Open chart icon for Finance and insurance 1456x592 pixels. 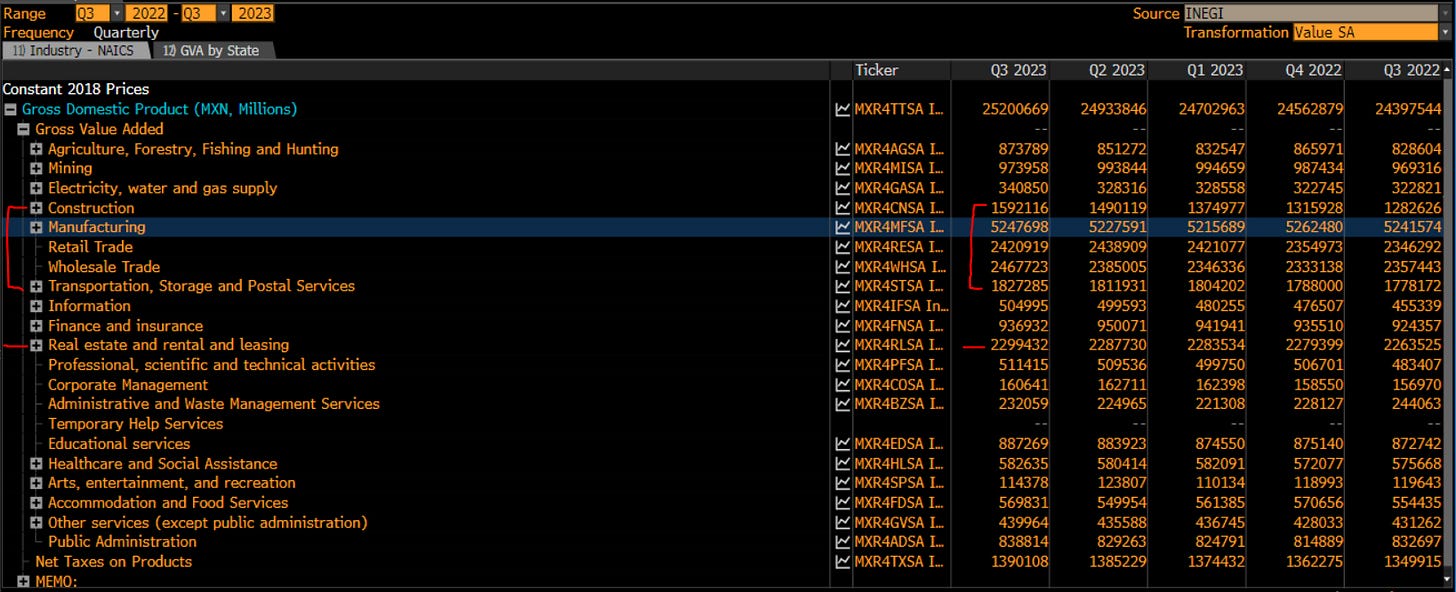(842, 326)
